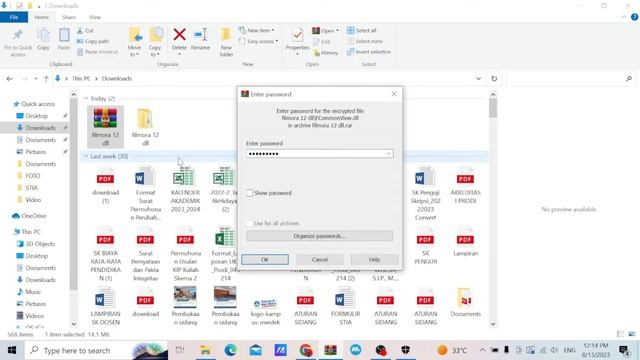Click Pin to Quick access icon
640x360 pixels.
tap(18, 35)
